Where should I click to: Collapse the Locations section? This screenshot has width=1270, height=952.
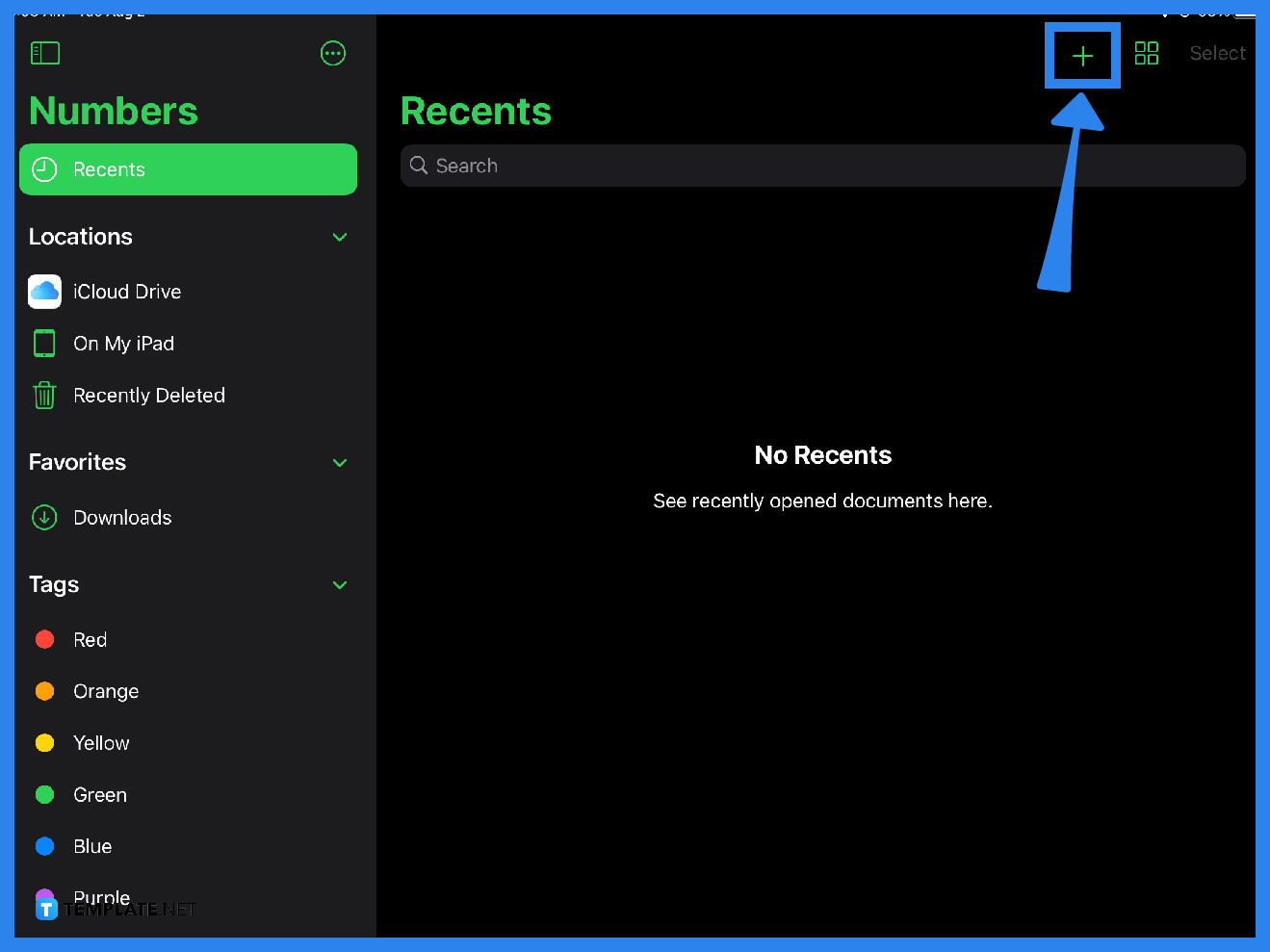pos(340,237)
